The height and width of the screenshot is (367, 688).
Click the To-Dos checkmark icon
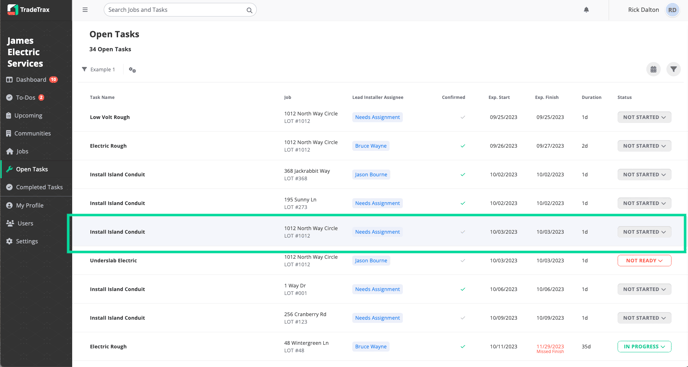[x=9, y=97]
